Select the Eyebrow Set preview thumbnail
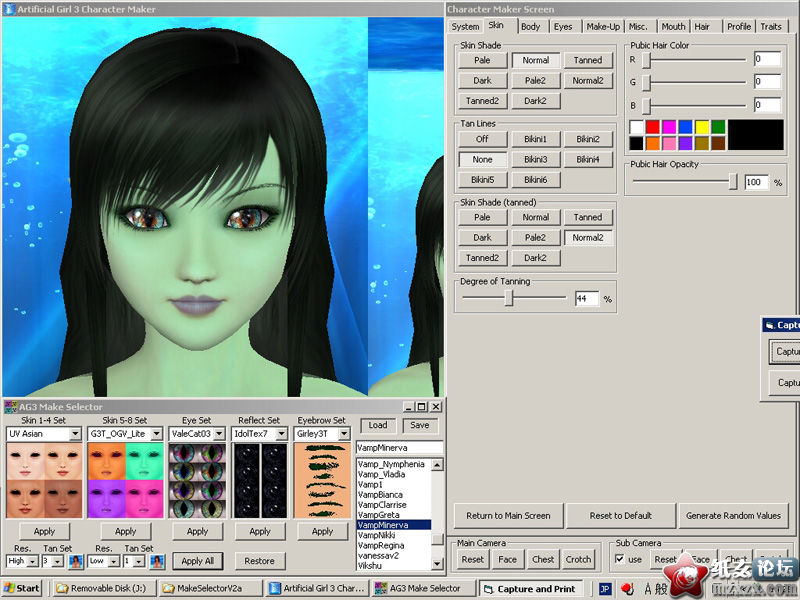This screenshot has width=800, height=600. click(322, 480)
